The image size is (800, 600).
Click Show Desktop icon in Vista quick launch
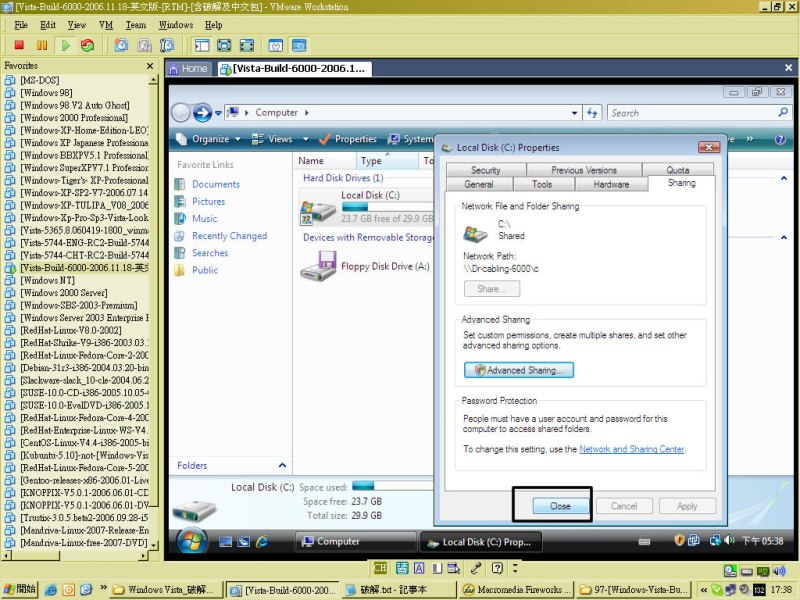coord(225,542)
